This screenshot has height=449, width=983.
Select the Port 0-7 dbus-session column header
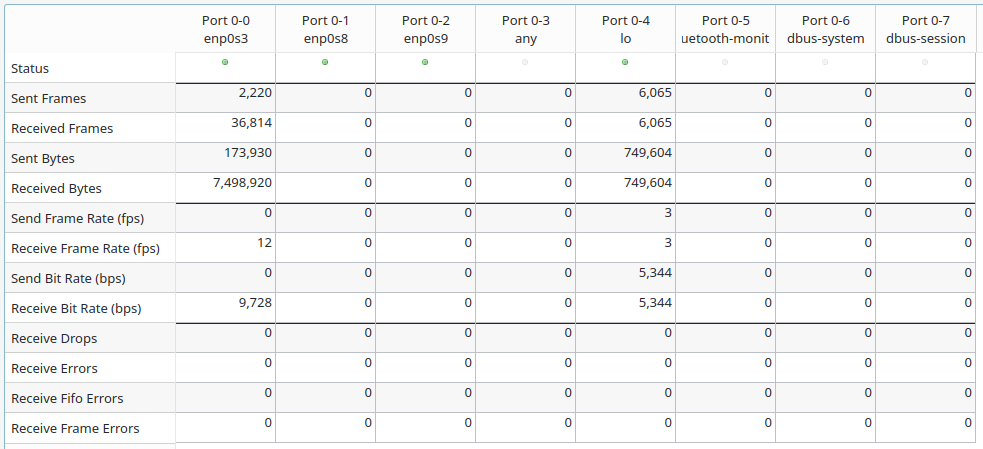click(x=926, y=29)
